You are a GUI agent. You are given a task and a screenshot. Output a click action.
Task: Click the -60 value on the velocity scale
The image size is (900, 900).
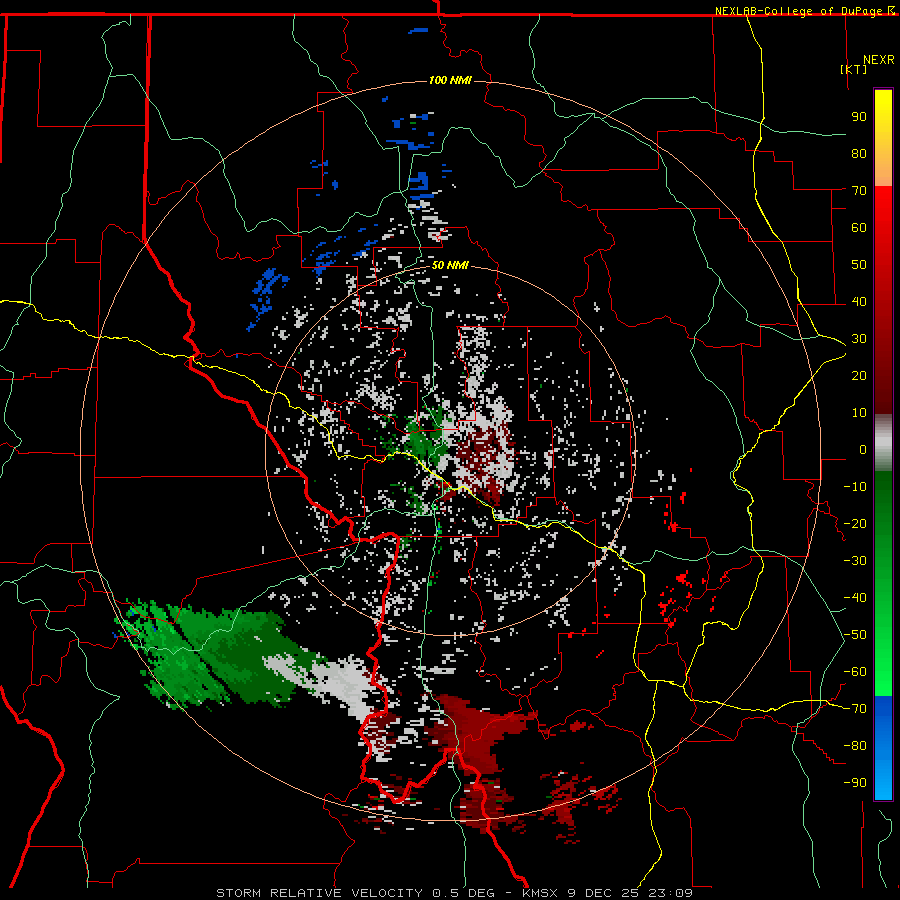point(855,672)
